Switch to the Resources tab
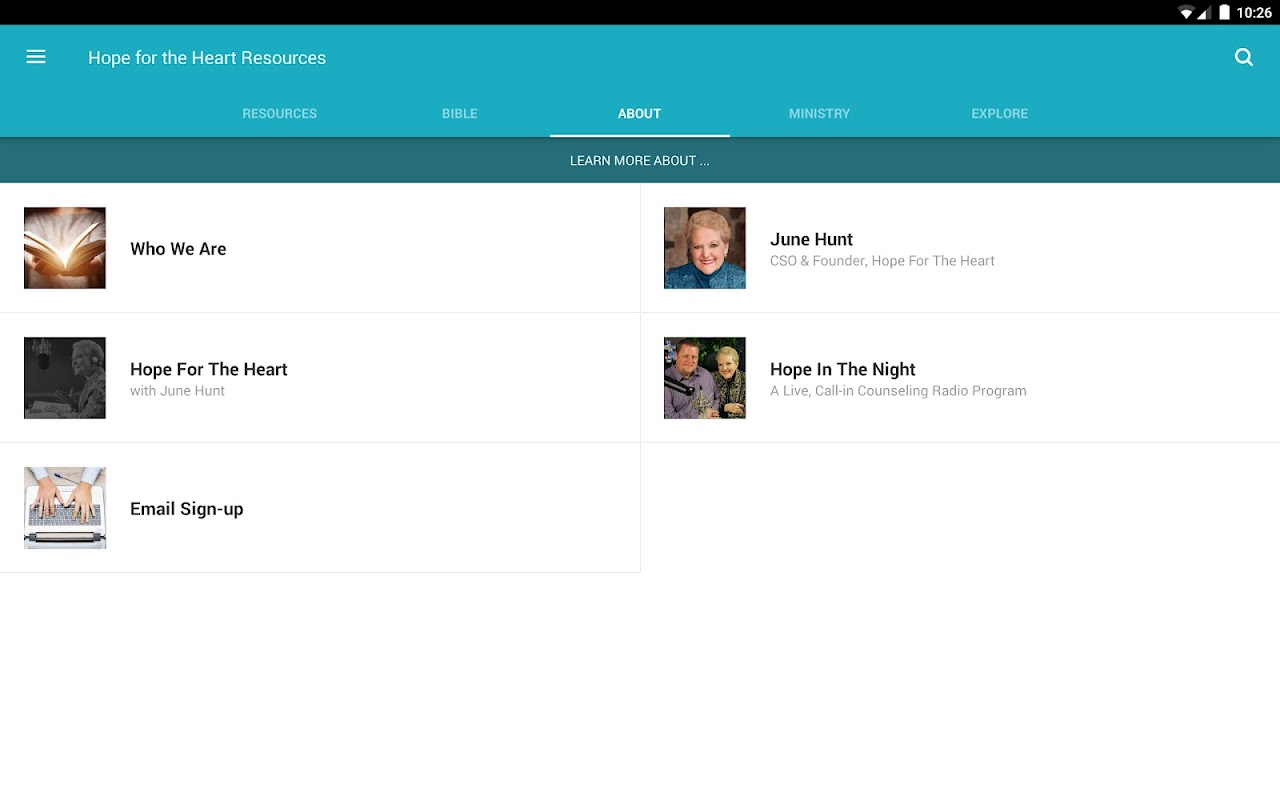The image size is (1280, 800). coord(280,114)
